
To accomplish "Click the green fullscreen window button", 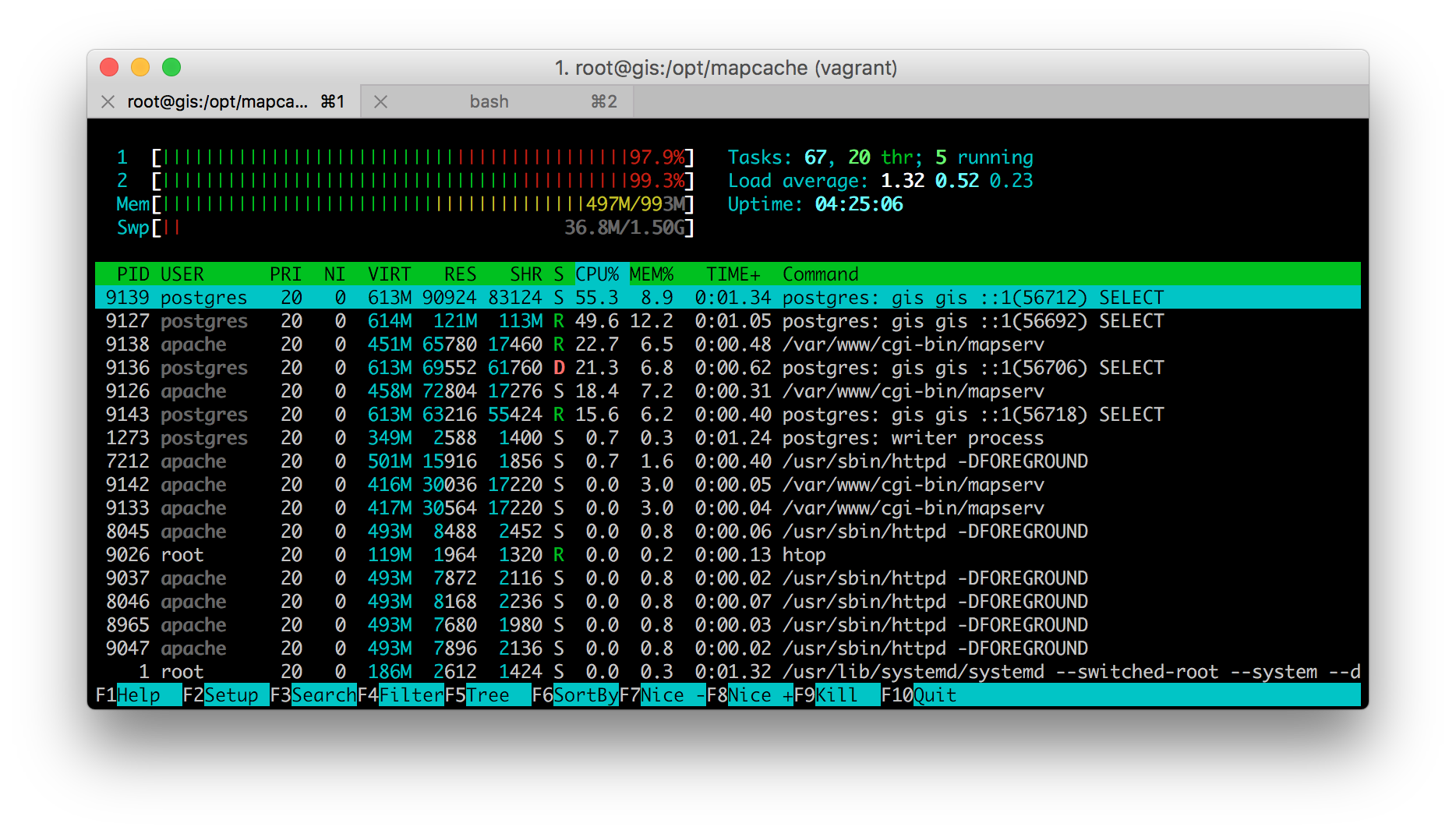I will coord(171,68).
